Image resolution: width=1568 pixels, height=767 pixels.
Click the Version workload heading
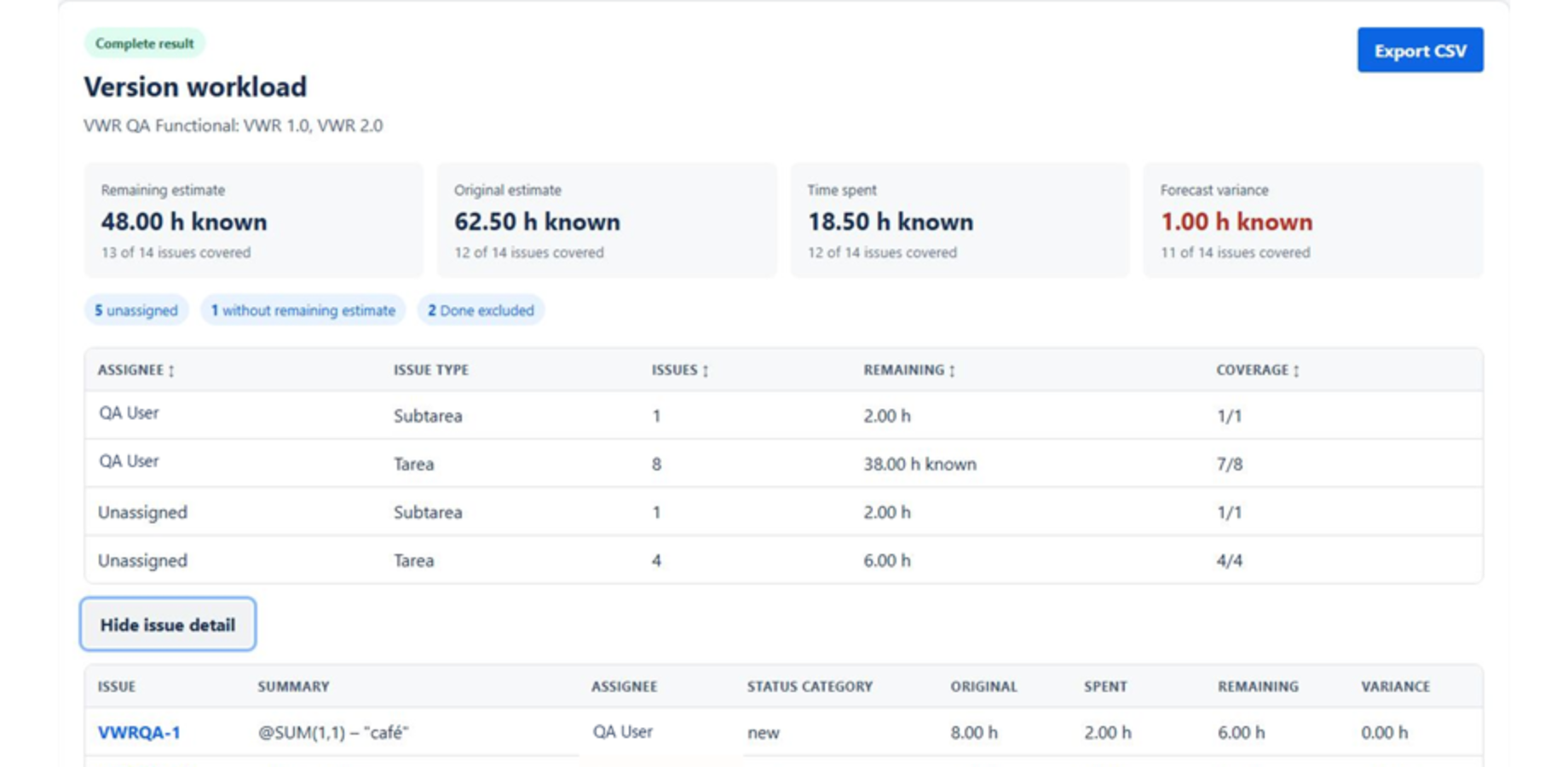pyautogui.click(x=195, y=87)
